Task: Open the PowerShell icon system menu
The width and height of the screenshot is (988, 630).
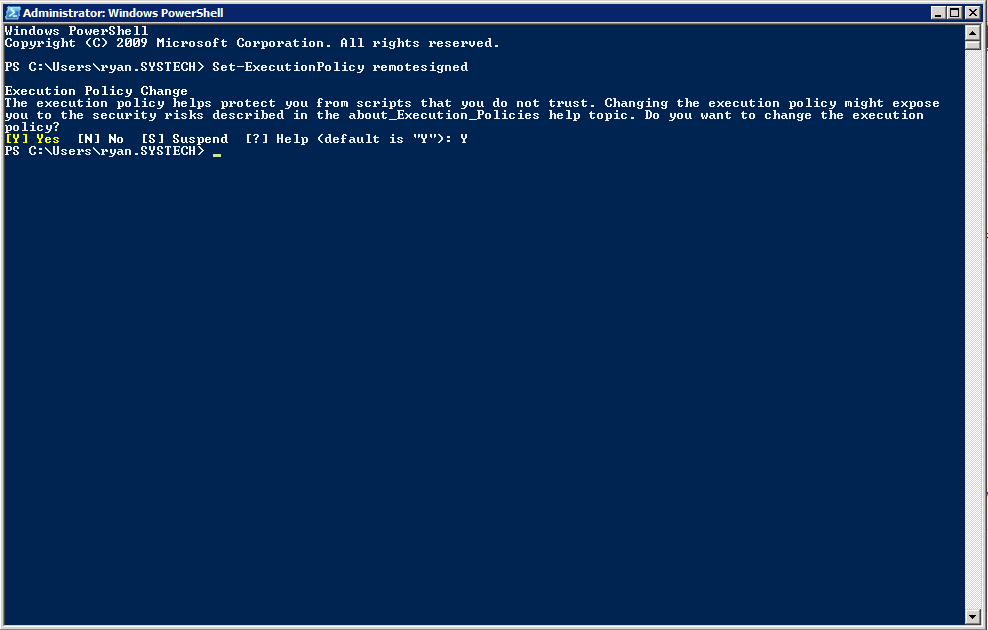Action: pyautogui.click(x=13, y=13)
